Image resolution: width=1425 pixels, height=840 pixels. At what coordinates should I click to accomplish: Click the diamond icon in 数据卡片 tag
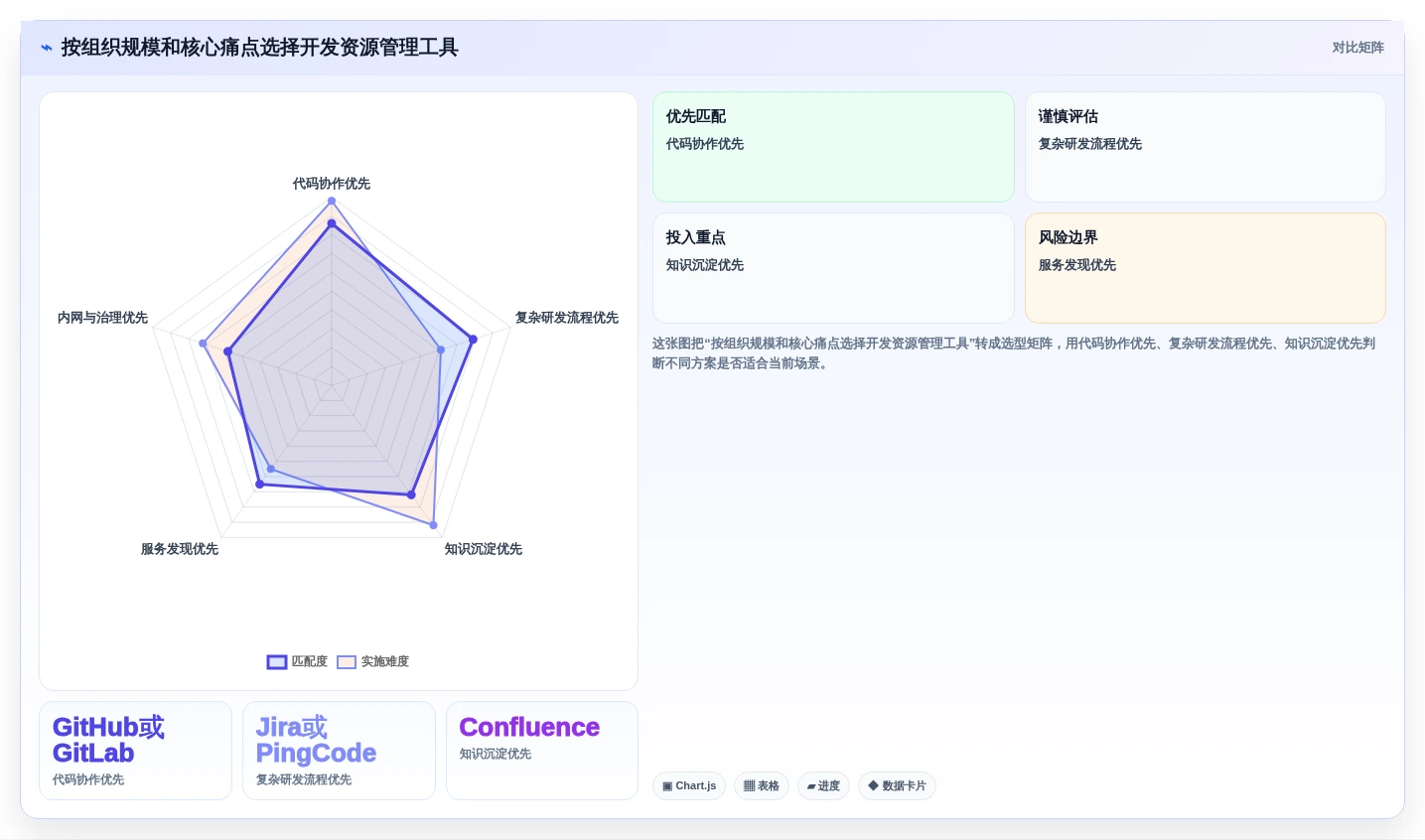(873, 785)
